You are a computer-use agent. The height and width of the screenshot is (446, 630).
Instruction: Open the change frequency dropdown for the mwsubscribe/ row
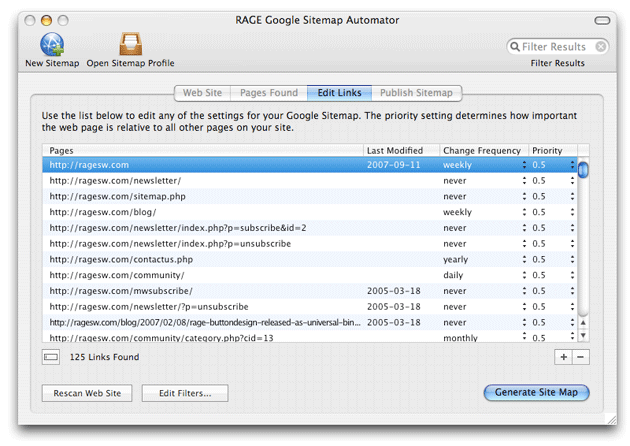[x=524, y=291]
